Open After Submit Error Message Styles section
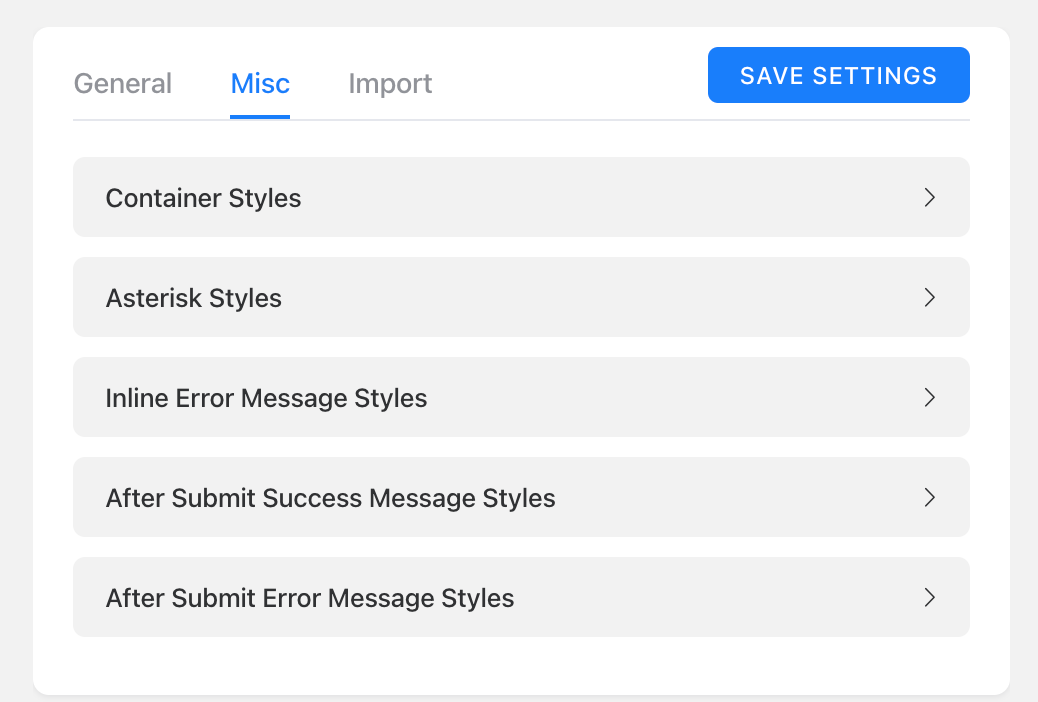 pos(521,597)
